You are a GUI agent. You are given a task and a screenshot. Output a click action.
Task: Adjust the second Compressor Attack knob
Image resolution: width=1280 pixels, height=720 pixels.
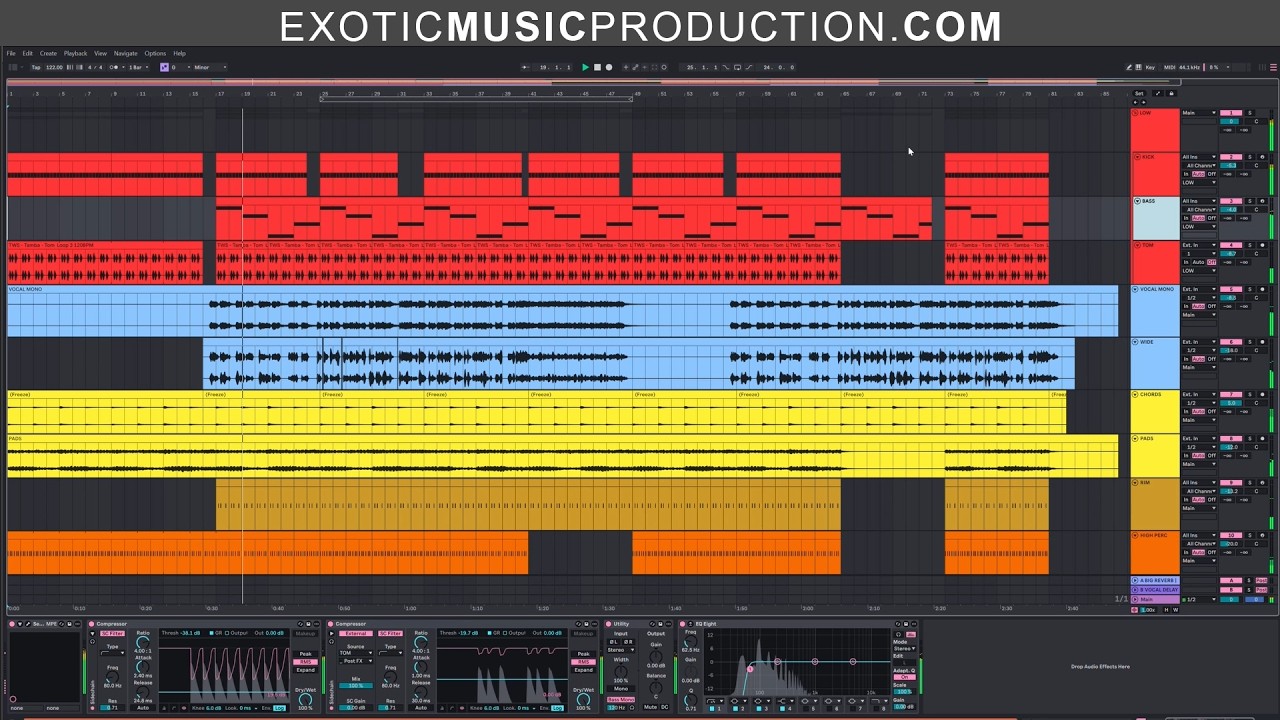421,666
